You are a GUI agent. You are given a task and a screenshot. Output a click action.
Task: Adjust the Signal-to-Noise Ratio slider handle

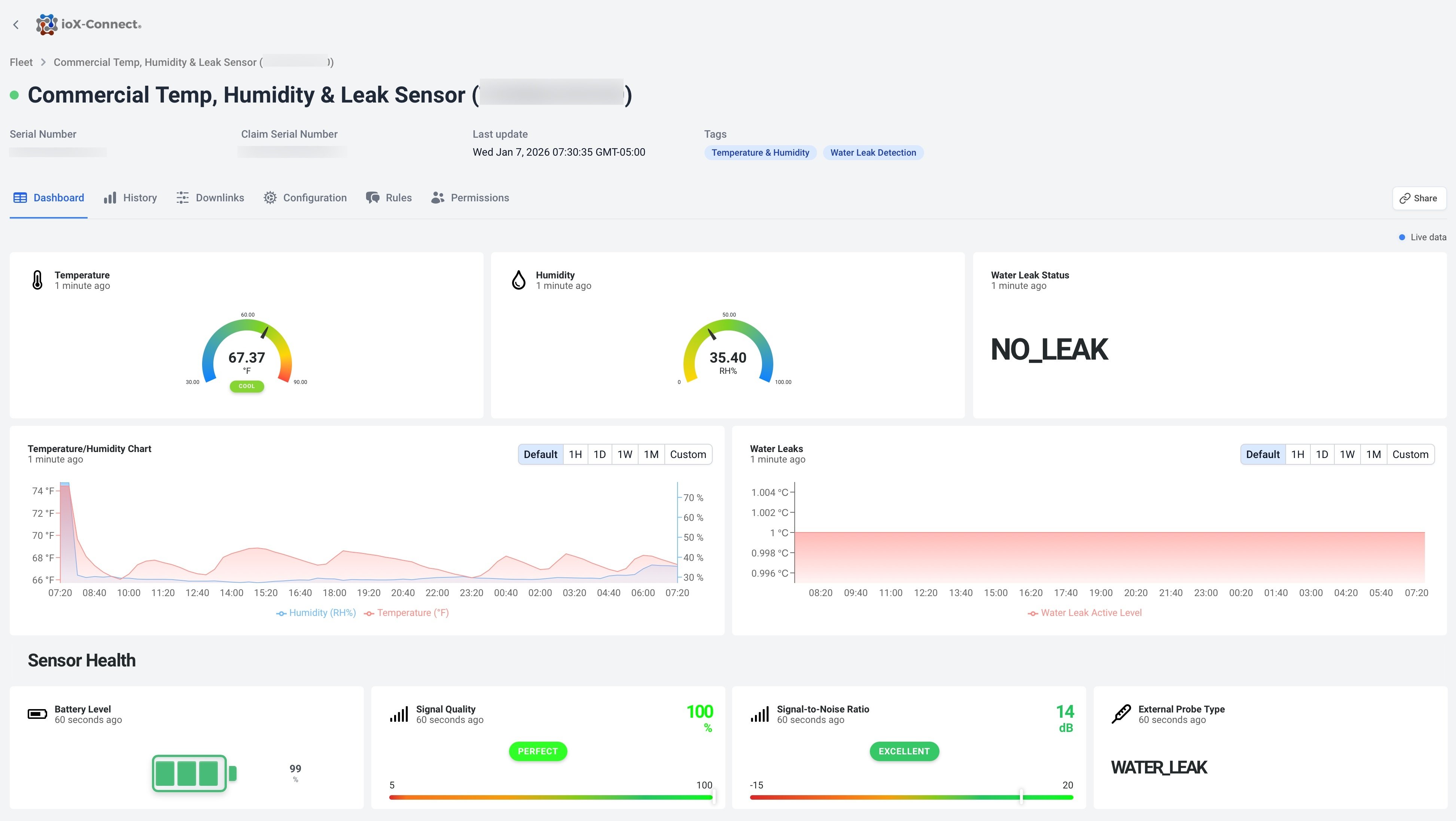click(1021, 797)
